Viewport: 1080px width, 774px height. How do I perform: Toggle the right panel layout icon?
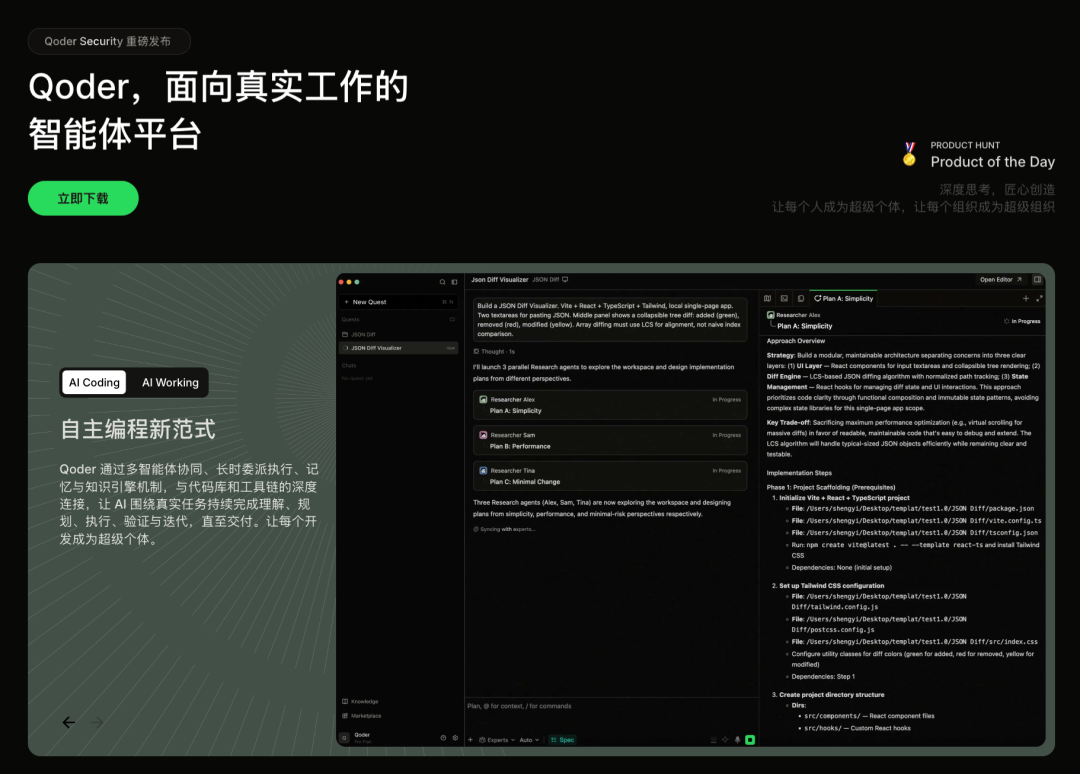pyautogui.click(x=1037, y=280)
